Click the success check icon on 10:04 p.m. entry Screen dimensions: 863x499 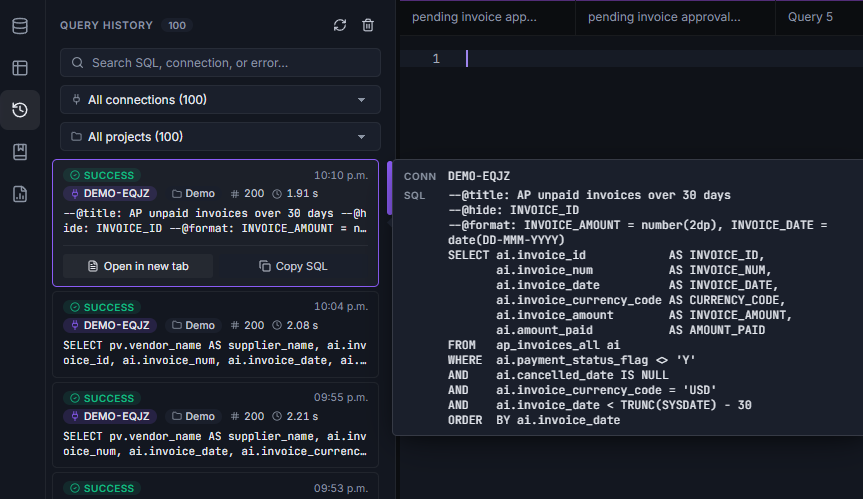75,307
